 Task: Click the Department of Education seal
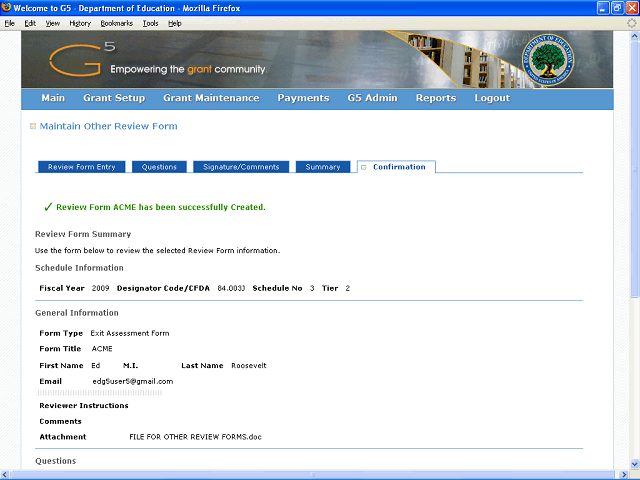(x=548, y=60)
